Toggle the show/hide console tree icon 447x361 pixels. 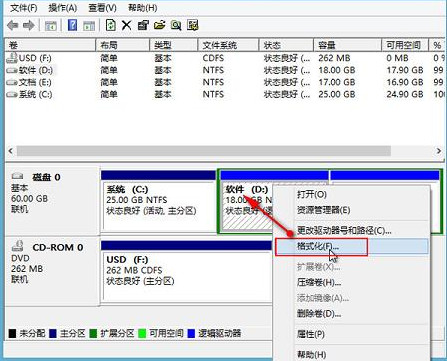(x=51, y=25)
